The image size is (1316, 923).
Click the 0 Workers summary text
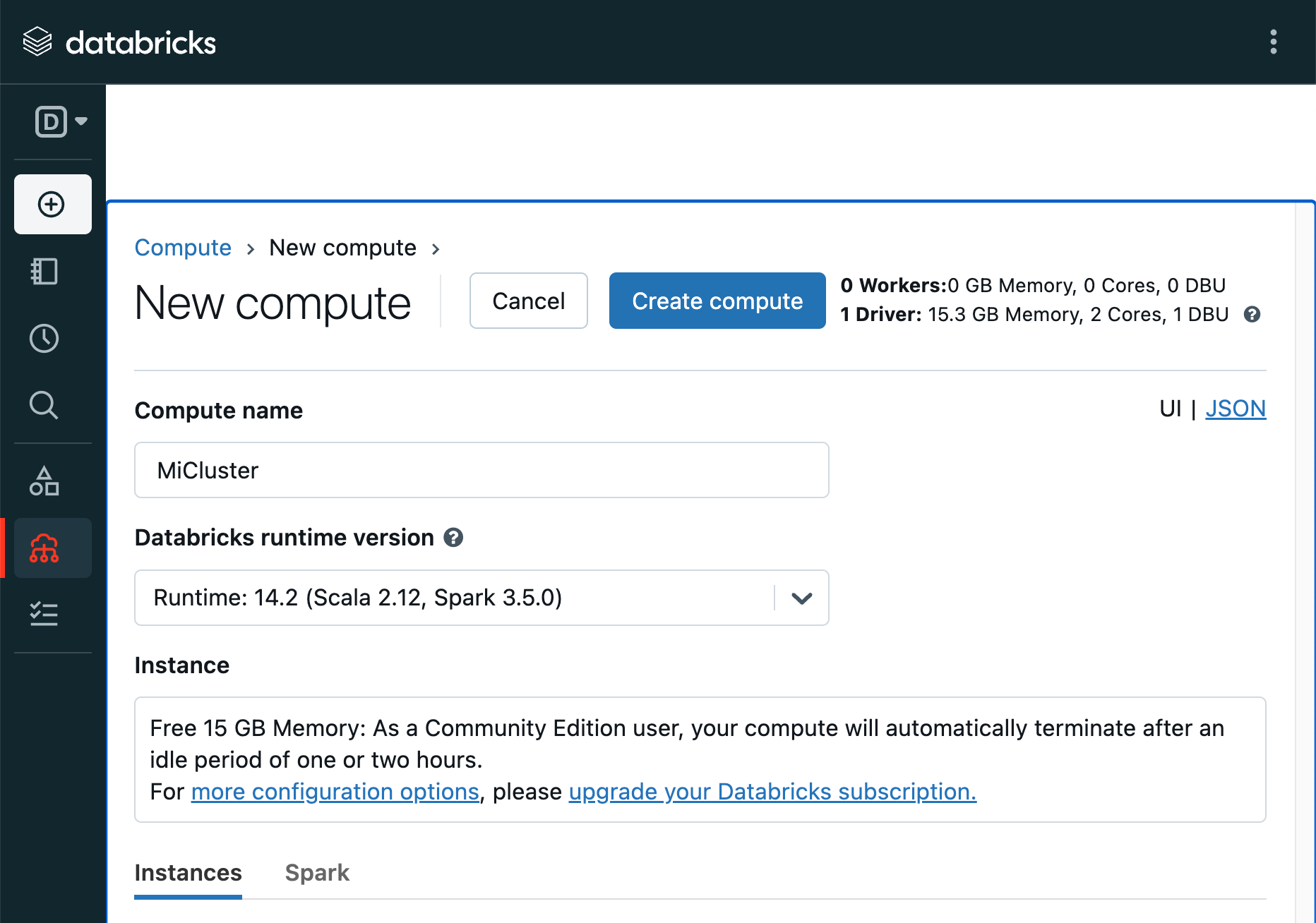[x=1033, y=286]
